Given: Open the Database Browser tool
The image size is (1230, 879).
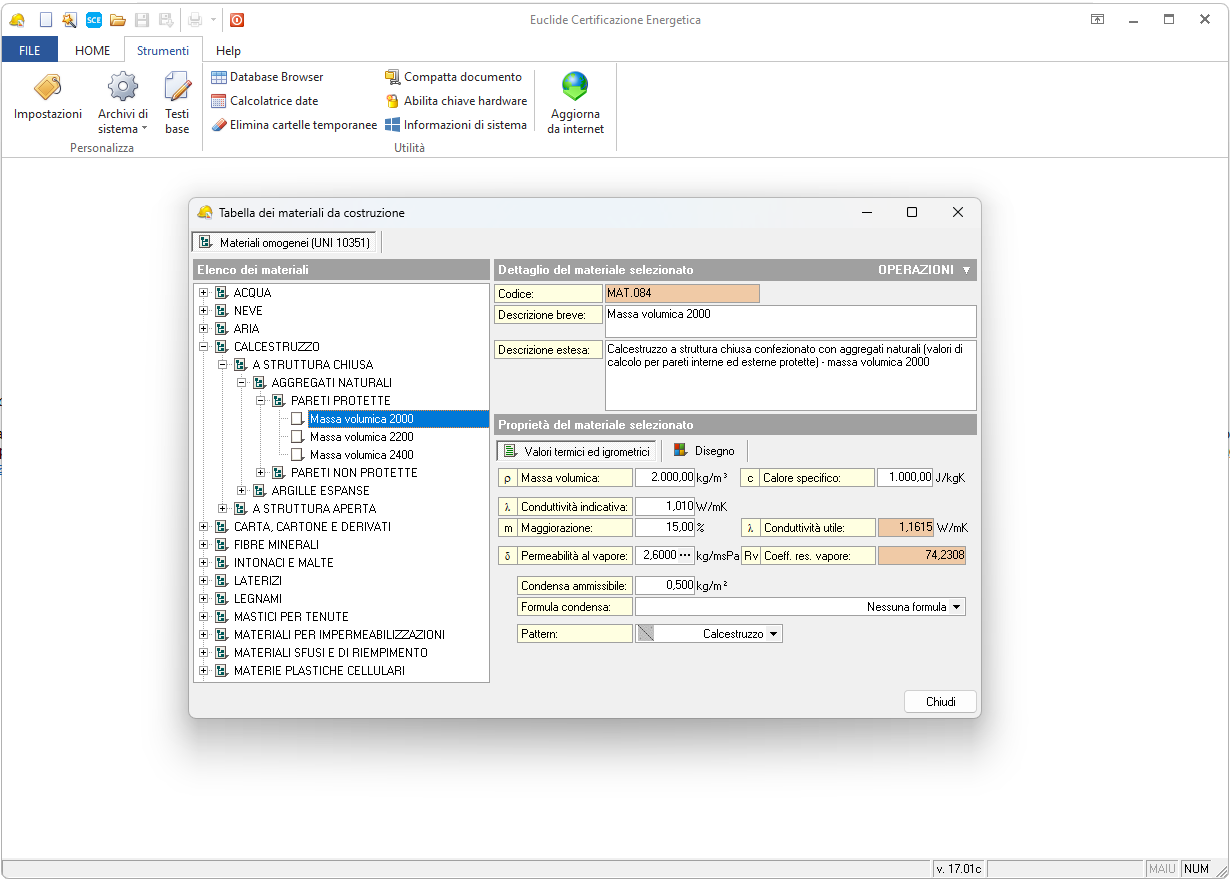Looking at the screenshot, I should (x=268, y=77).
